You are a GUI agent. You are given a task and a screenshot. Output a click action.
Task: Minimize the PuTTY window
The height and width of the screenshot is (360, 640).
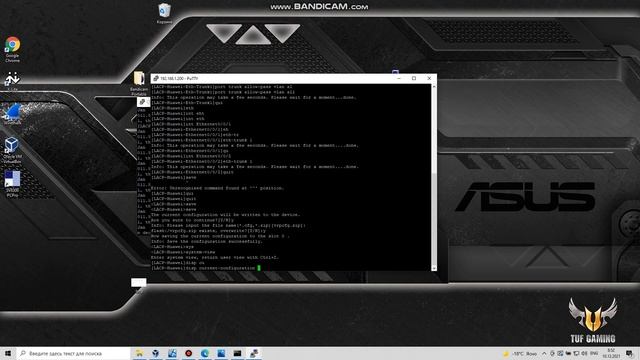pyautogui.click(x=399, y=78)
